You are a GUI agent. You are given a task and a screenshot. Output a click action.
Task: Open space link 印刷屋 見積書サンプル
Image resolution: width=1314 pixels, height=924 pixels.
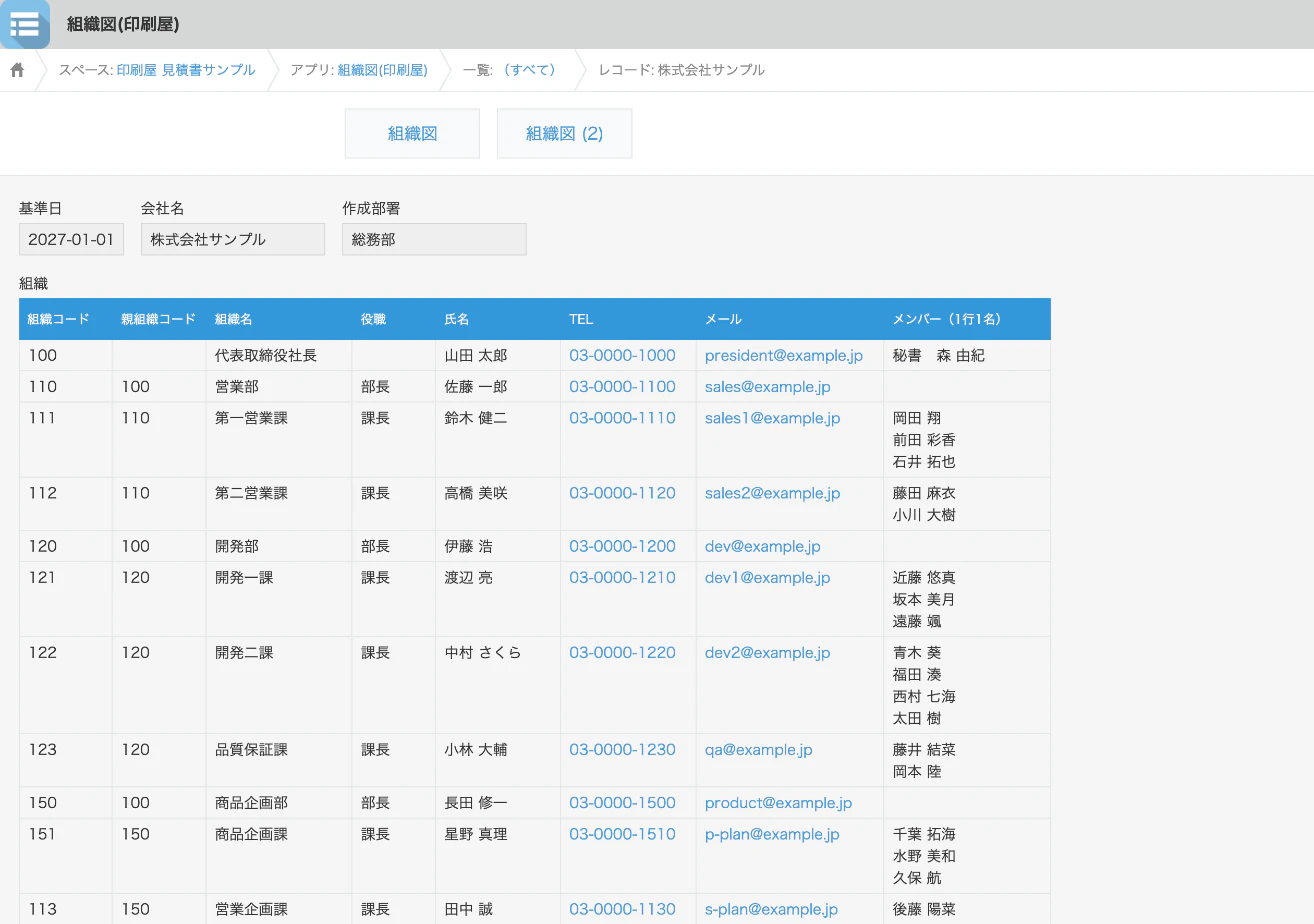[x=186, y=70]
